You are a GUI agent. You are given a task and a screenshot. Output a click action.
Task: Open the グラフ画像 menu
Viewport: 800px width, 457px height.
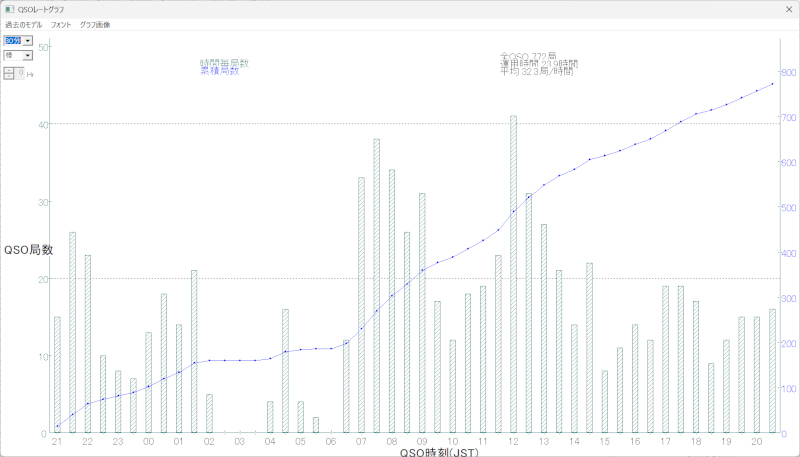(x=95, y=24)
